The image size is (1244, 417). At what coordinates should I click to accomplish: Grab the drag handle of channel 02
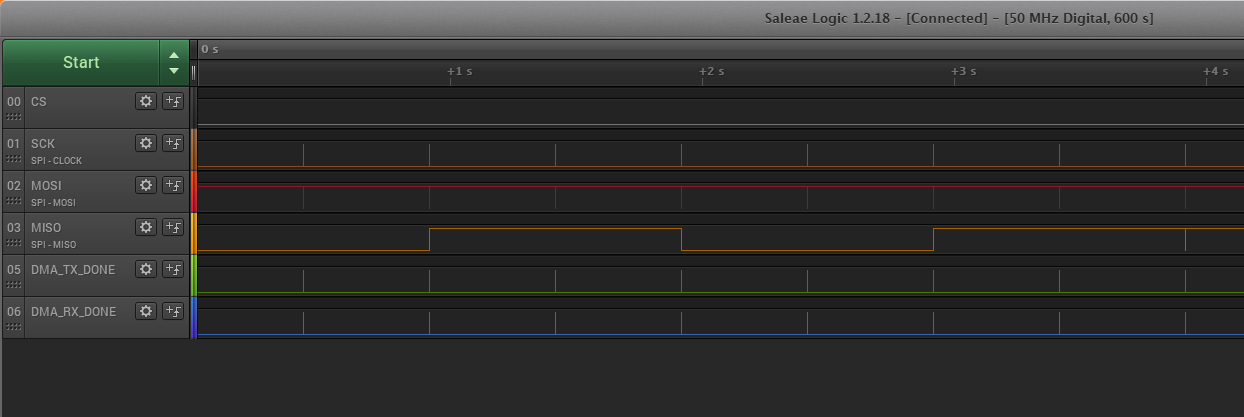(x=14, y=201)
